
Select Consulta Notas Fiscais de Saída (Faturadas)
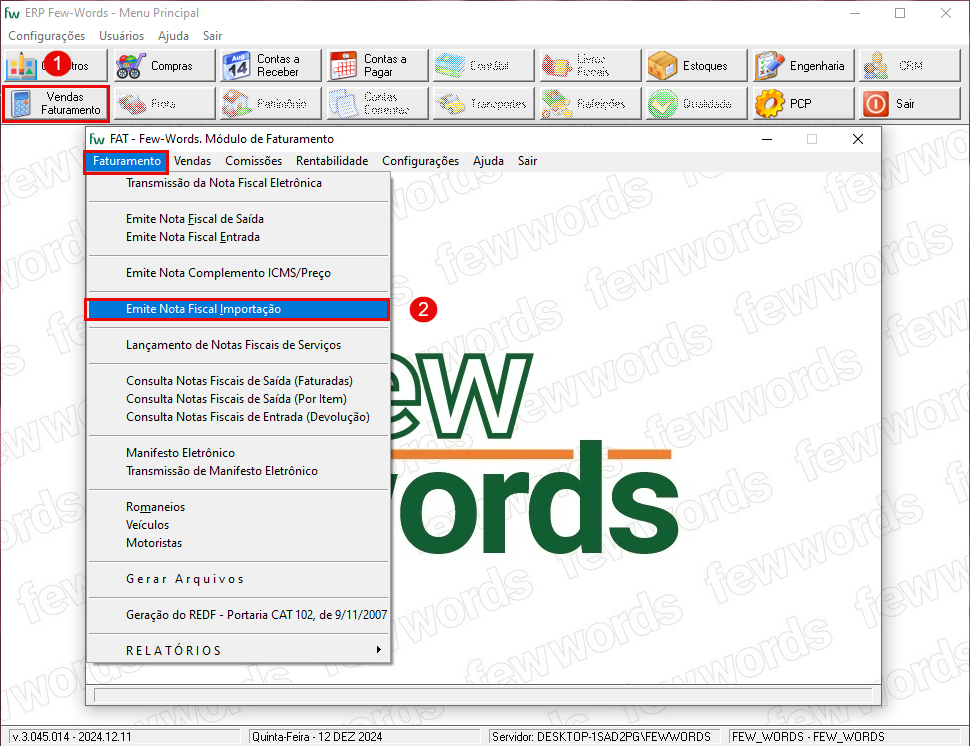(238, 381)
